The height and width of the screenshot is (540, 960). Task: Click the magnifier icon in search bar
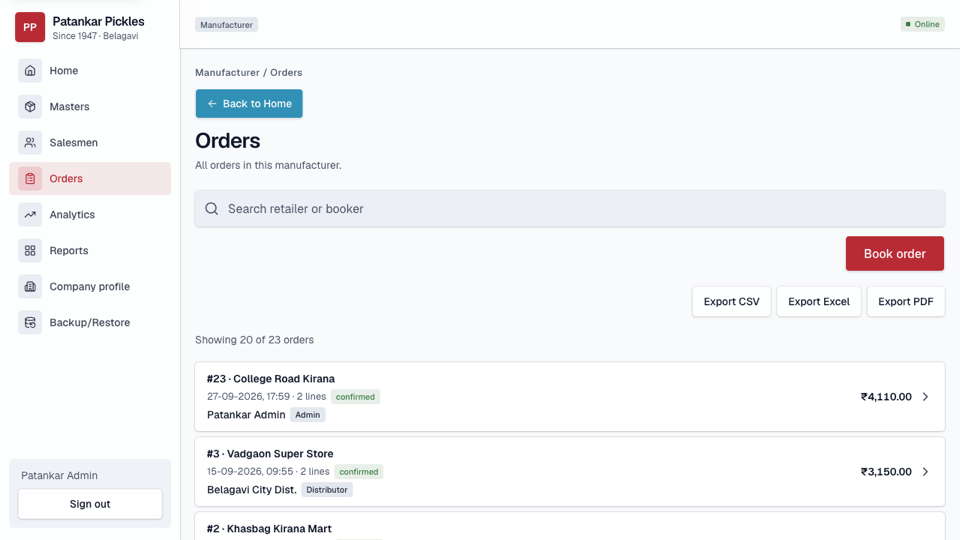[x=212, y=209]
